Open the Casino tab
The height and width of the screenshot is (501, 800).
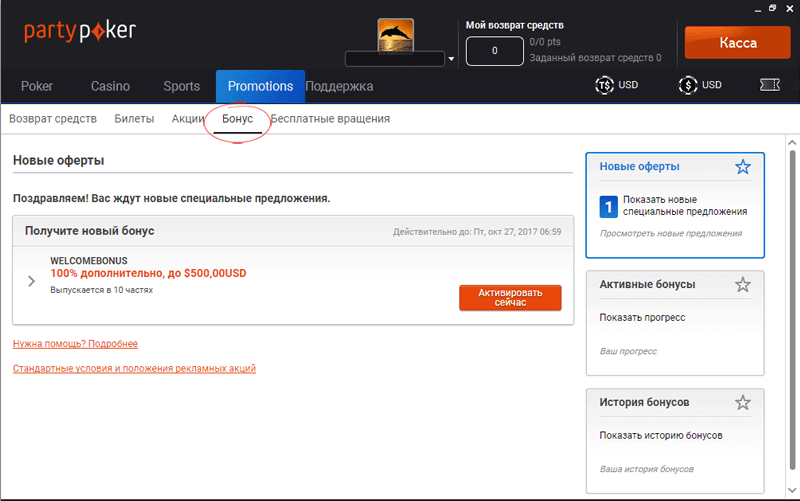click(x=110, y=87)
